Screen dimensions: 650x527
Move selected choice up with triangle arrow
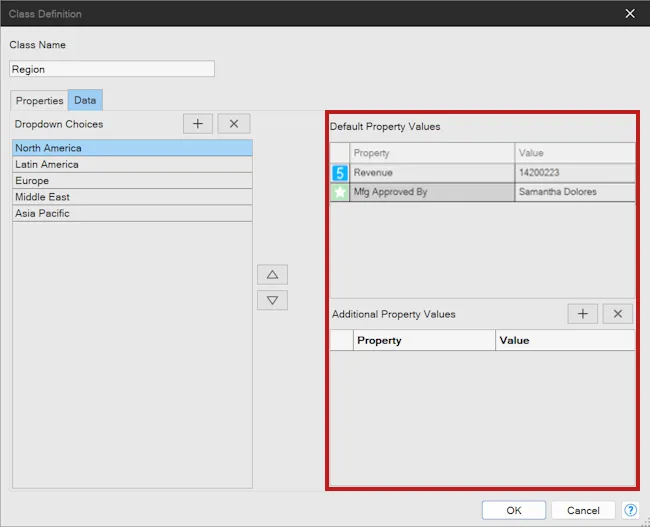(272, 274)
